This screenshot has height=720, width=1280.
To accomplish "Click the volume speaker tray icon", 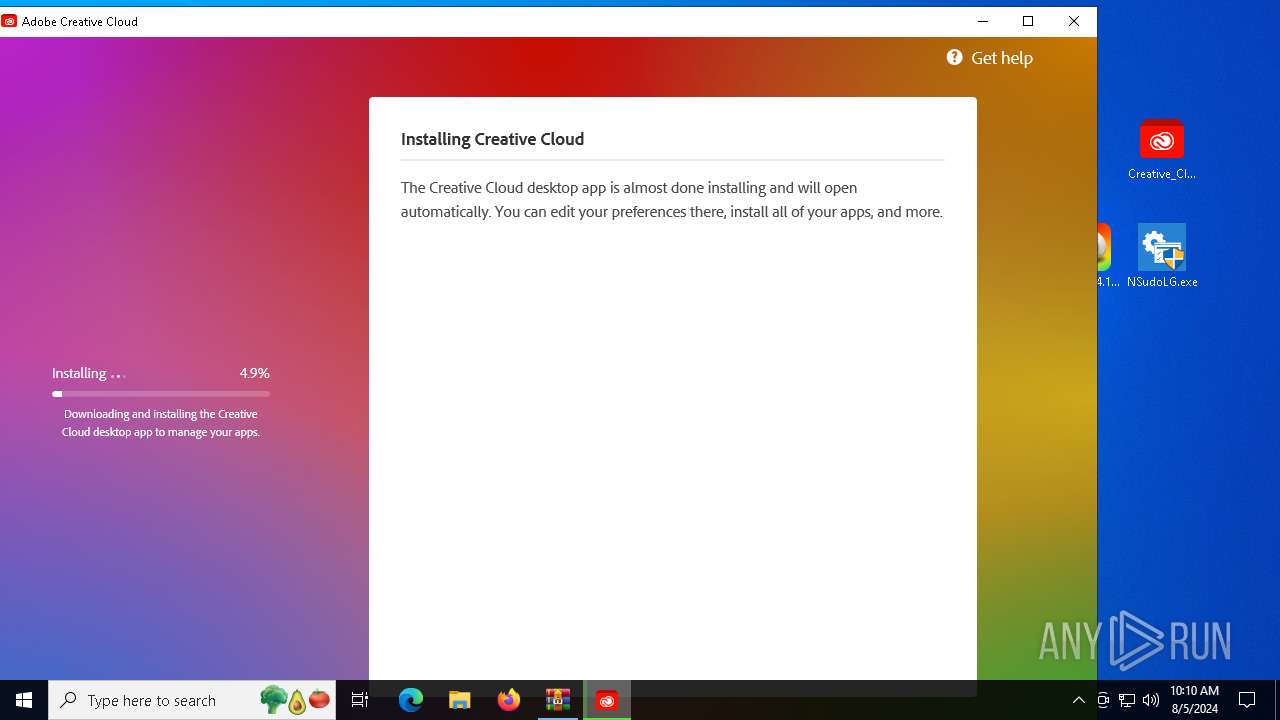I will click(x=1151, y=700).
